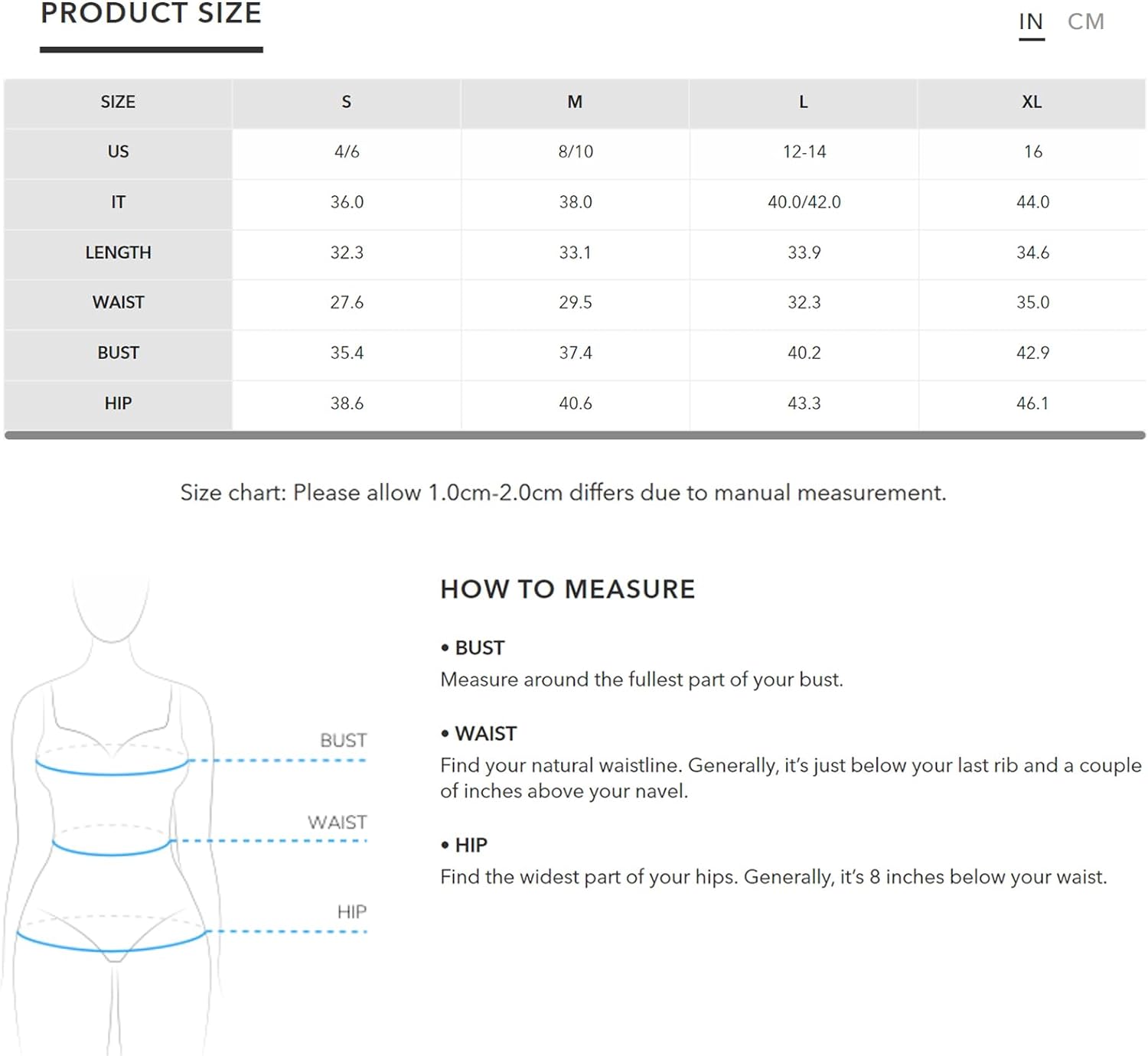Click the horizontal scrollbar under size table

tap(575, 435)
